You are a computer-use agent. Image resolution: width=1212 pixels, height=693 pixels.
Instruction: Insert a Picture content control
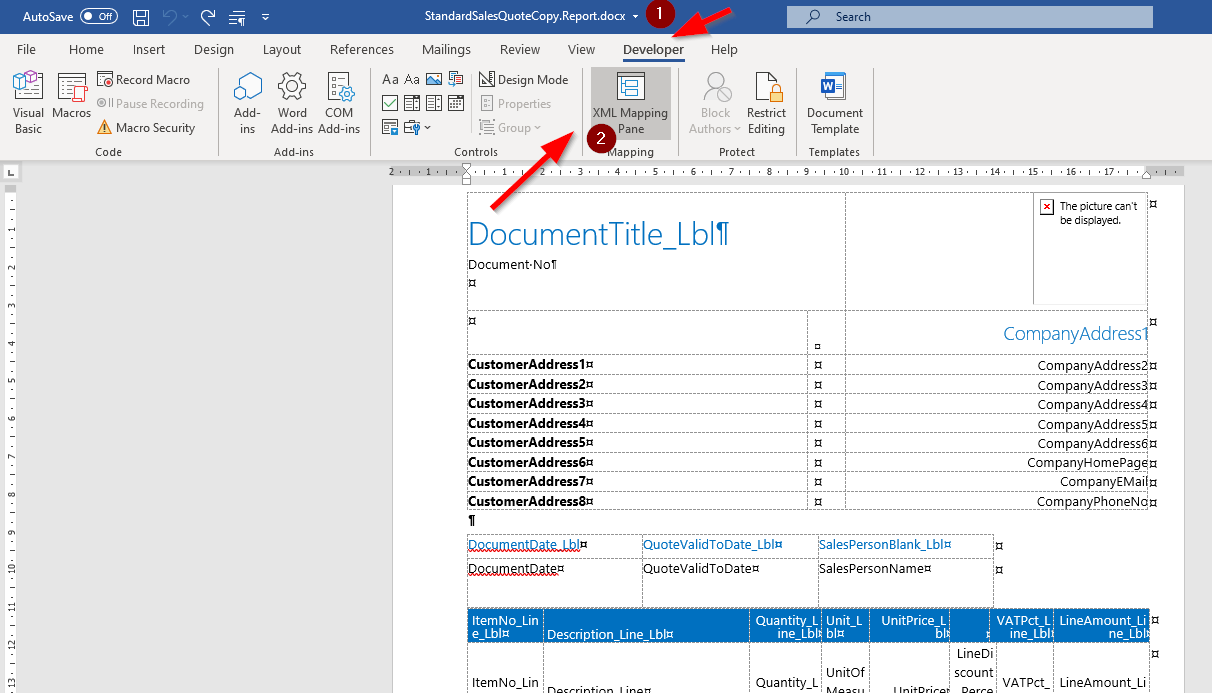435,79
